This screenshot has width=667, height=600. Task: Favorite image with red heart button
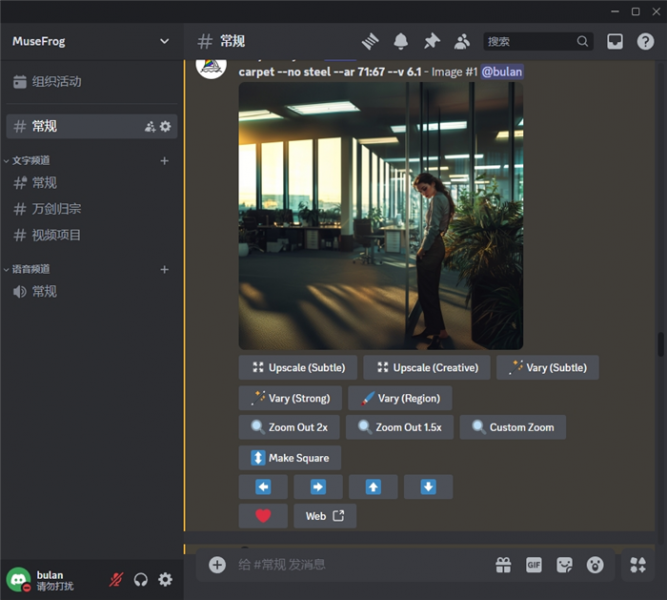(263, 516)
